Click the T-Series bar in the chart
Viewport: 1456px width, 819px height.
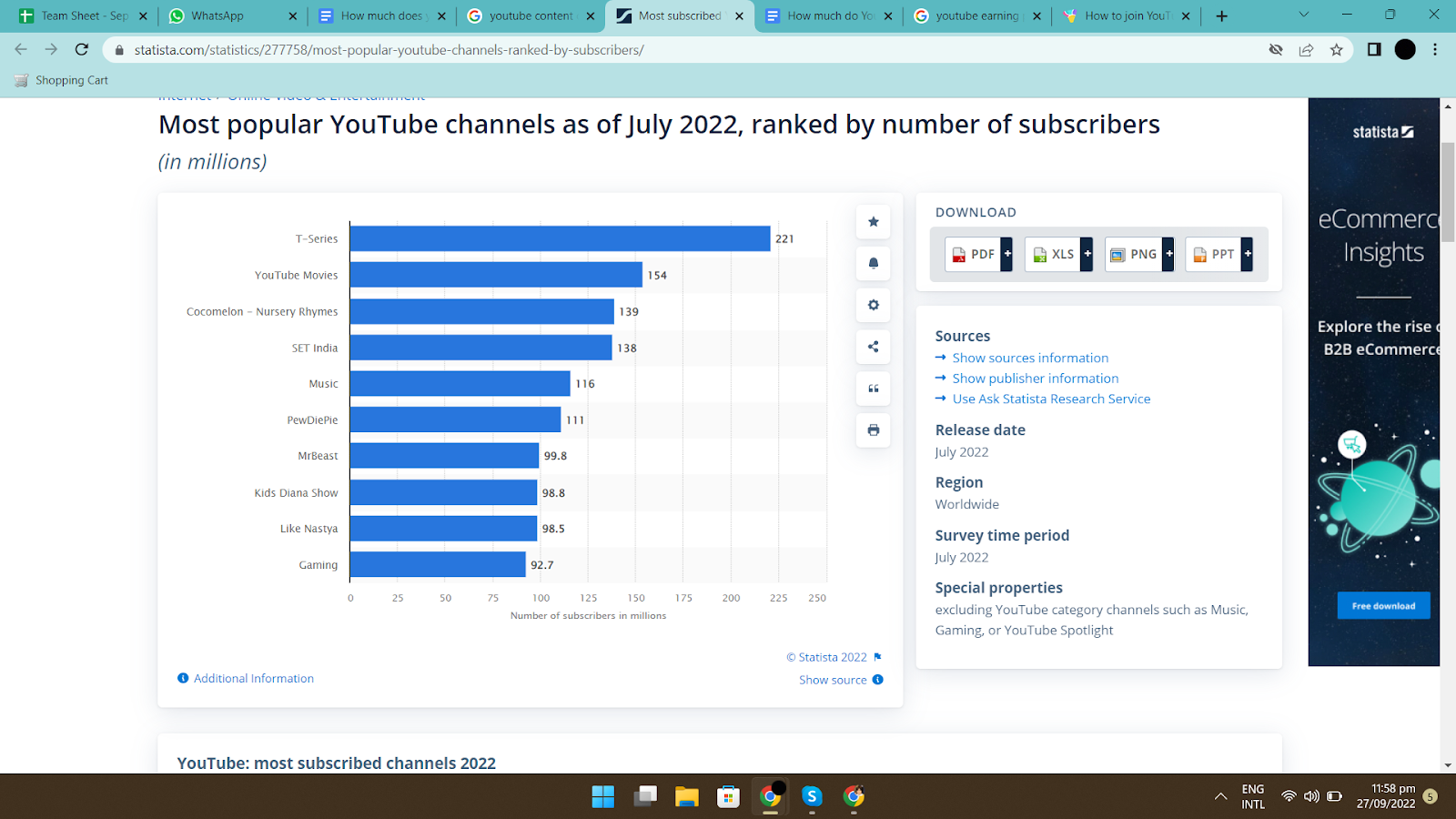(560, 238)
